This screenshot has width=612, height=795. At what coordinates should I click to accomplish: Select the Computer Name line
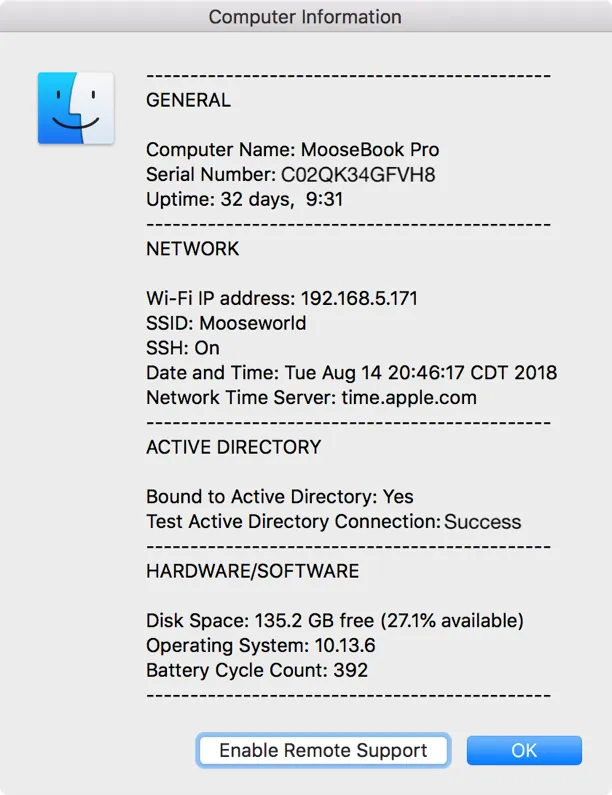click(292, 150)
